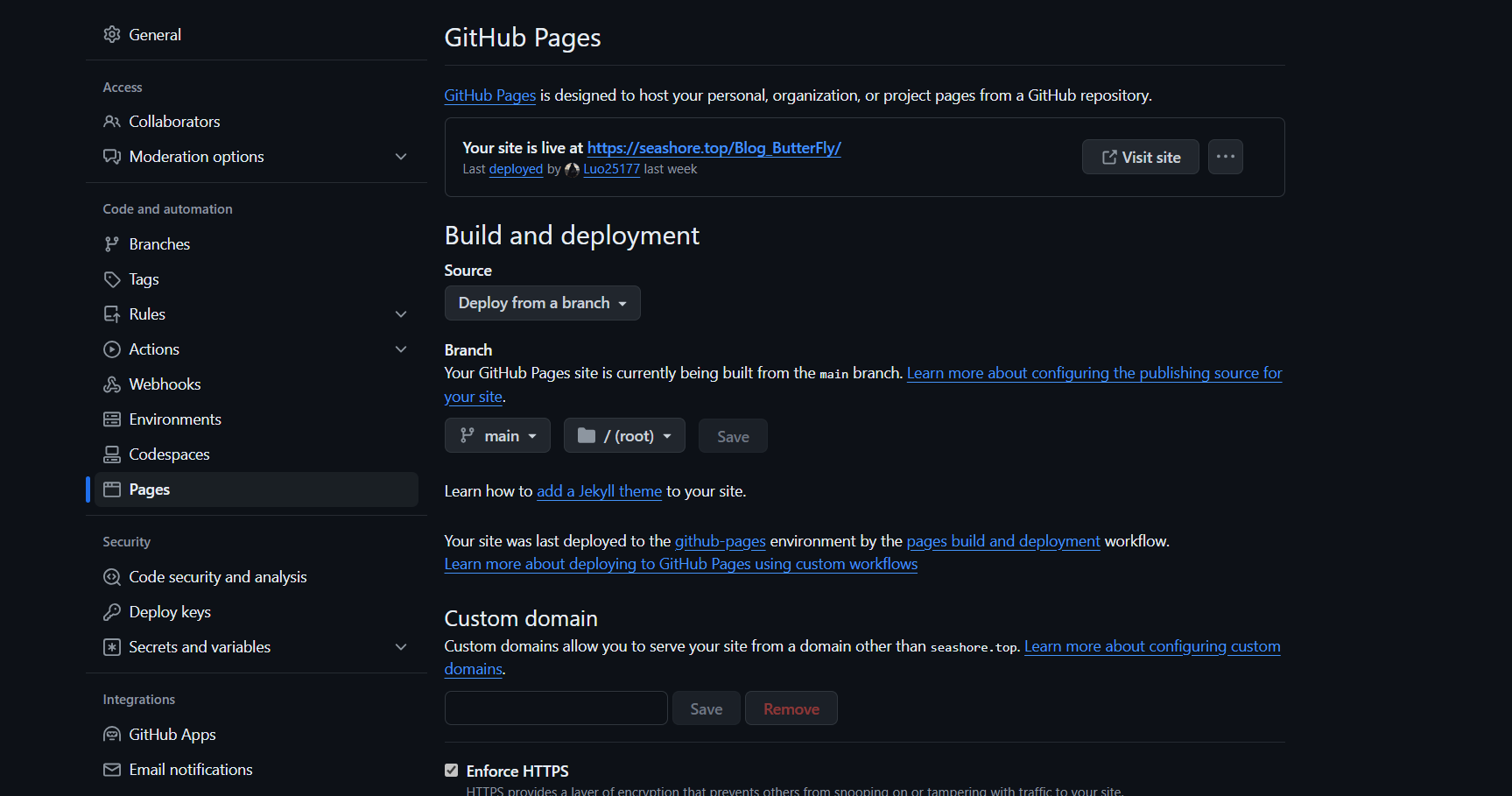This screenshot has width=1512, height=796.
Task: Open the add a Jekyll theme link
Action: click(599, 491)
